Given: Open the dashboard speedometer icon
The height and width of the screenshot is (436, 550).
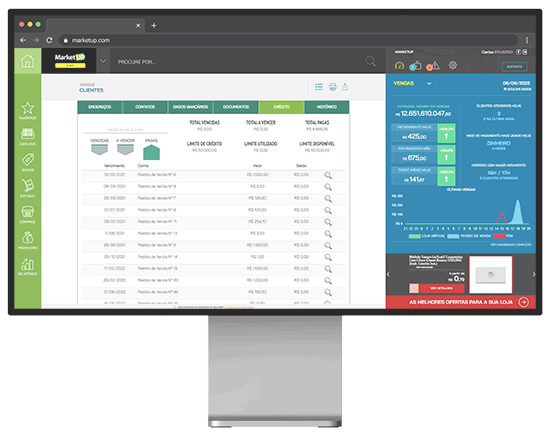Looking at the screenshot, I should tap(399, 66).
